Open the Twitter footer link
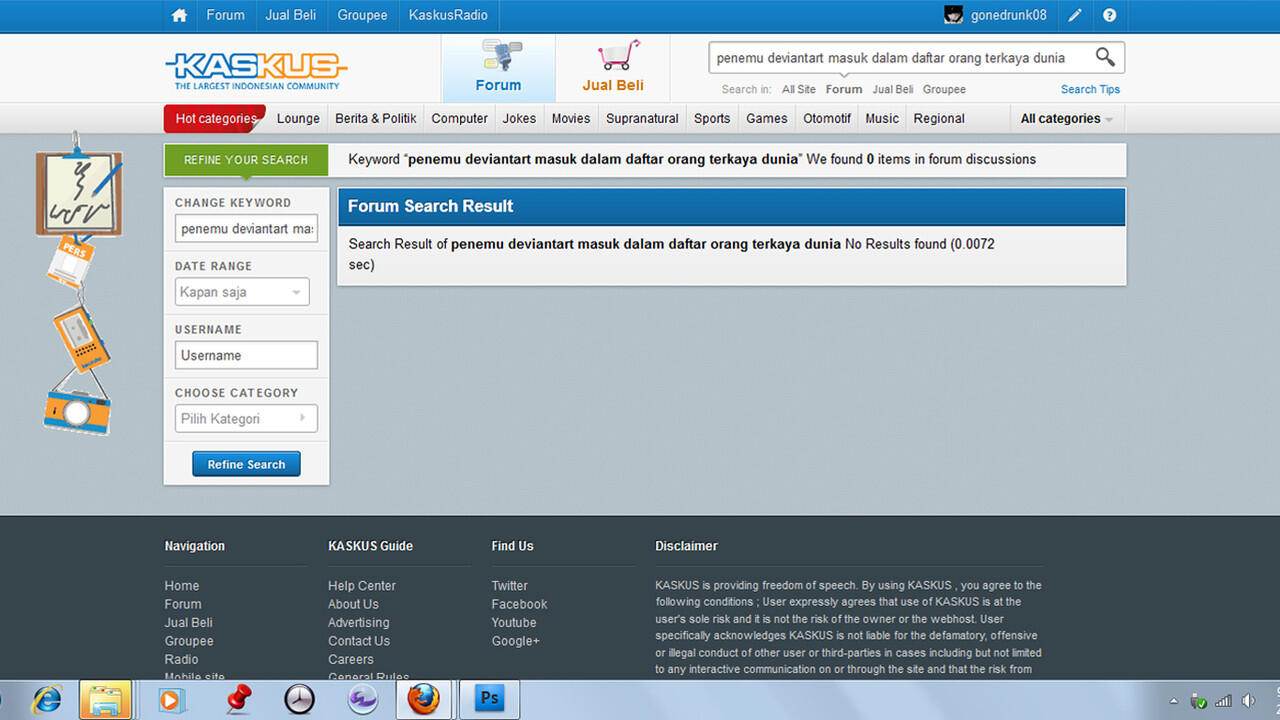The width and height of the screenshot is (1280, 720). coord(509,586)
